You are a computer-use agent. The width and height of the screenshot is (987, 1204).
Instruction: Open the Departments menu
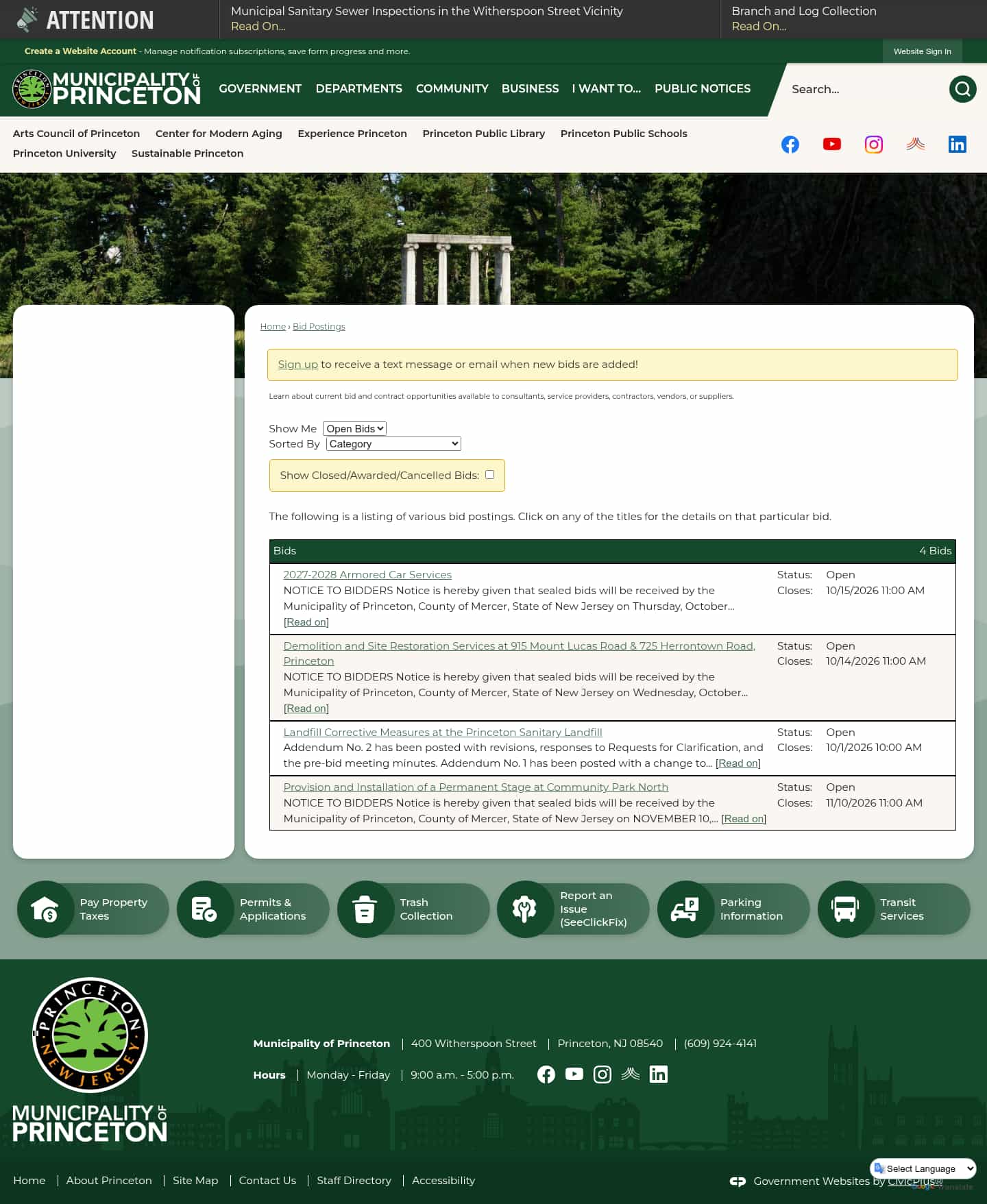pos(359,88)
